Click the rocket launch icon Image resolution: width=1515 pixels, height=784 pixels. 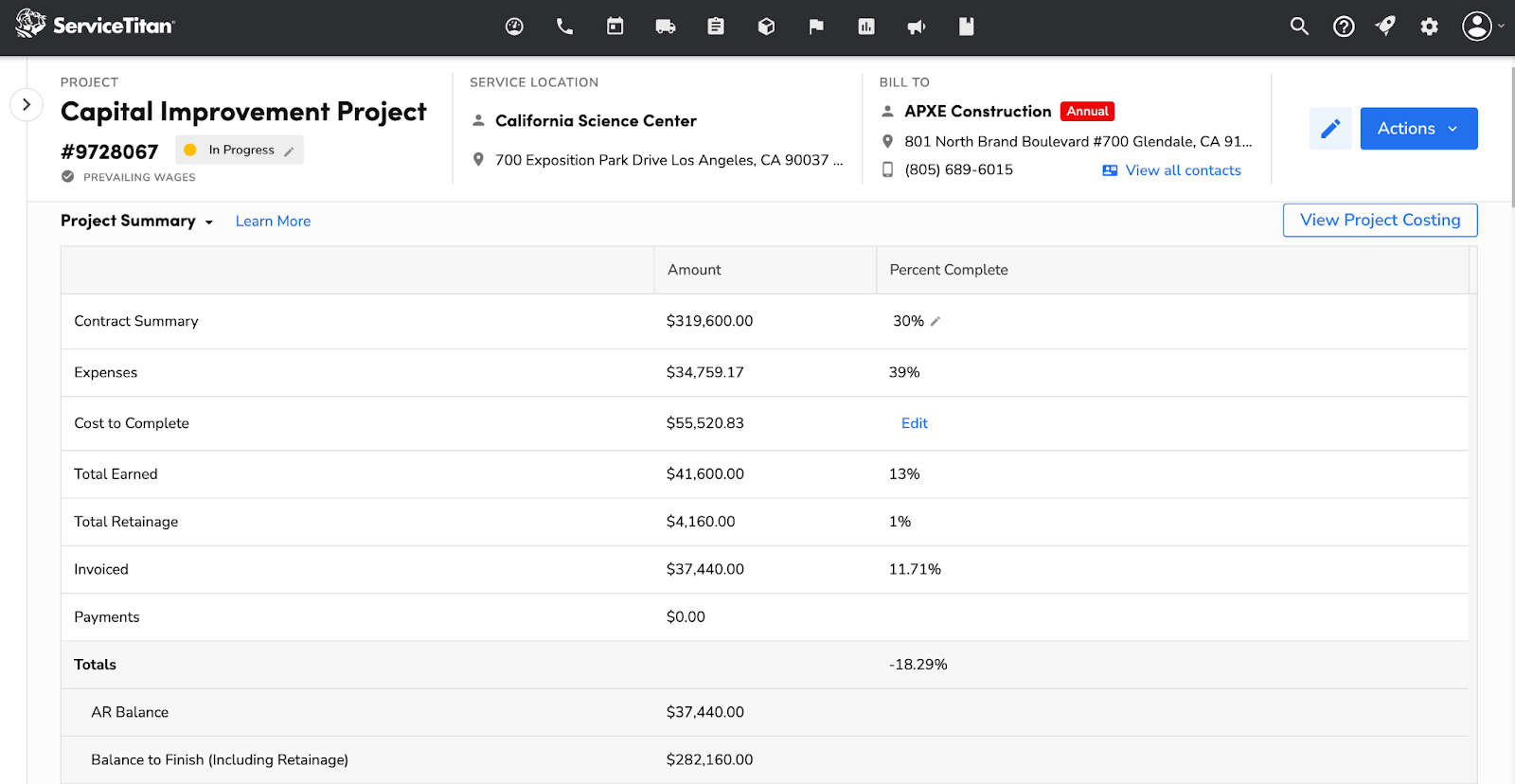(1386, 27)
